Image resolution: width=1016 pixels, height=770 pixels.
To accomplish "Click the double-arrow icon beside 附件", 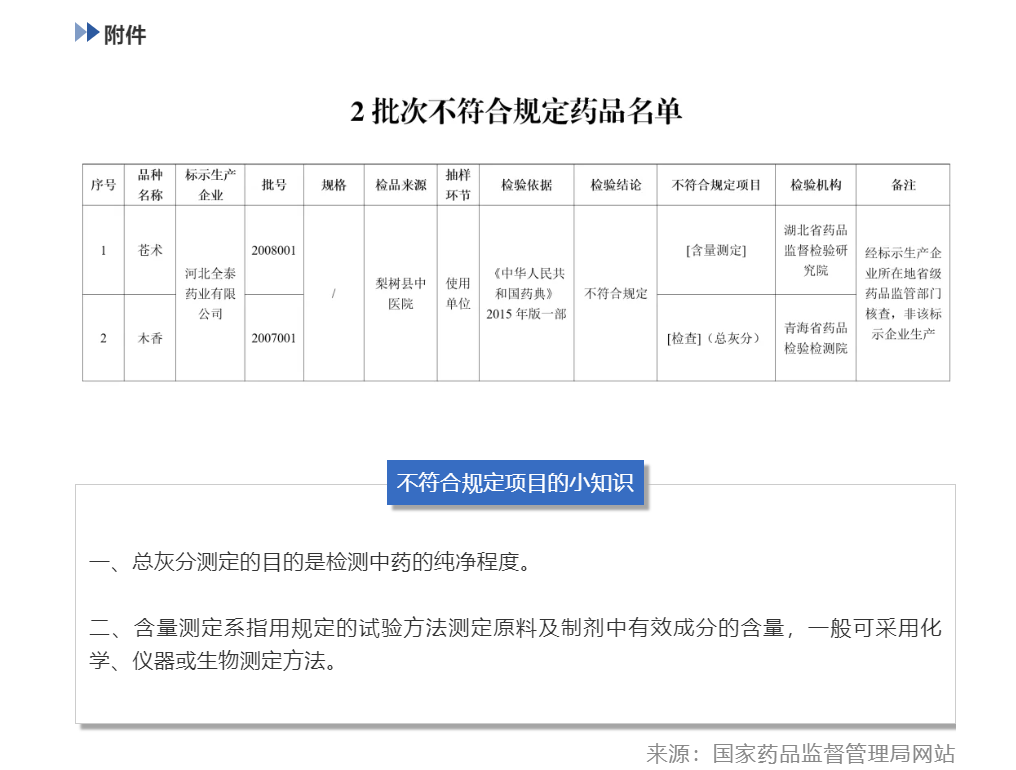I will click(87, 32).
